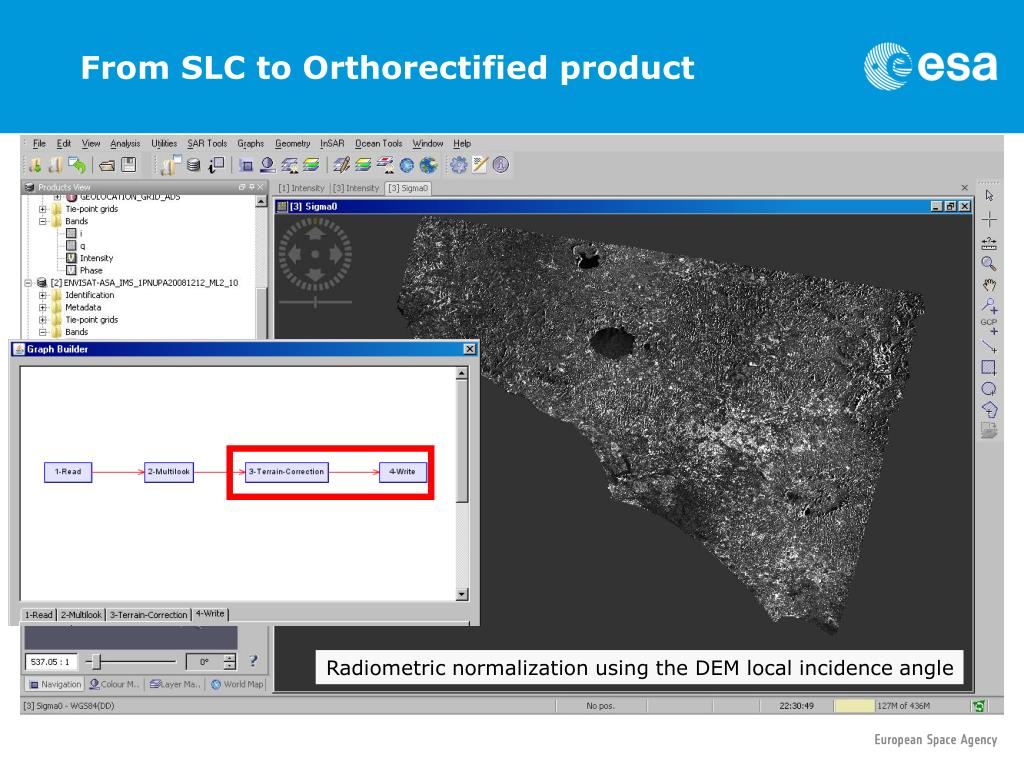The width and height of the screenshot is (1024, 768).
Task: Expand the Tie-point grids folder below Metadata
Action: (x=42, y=320)
